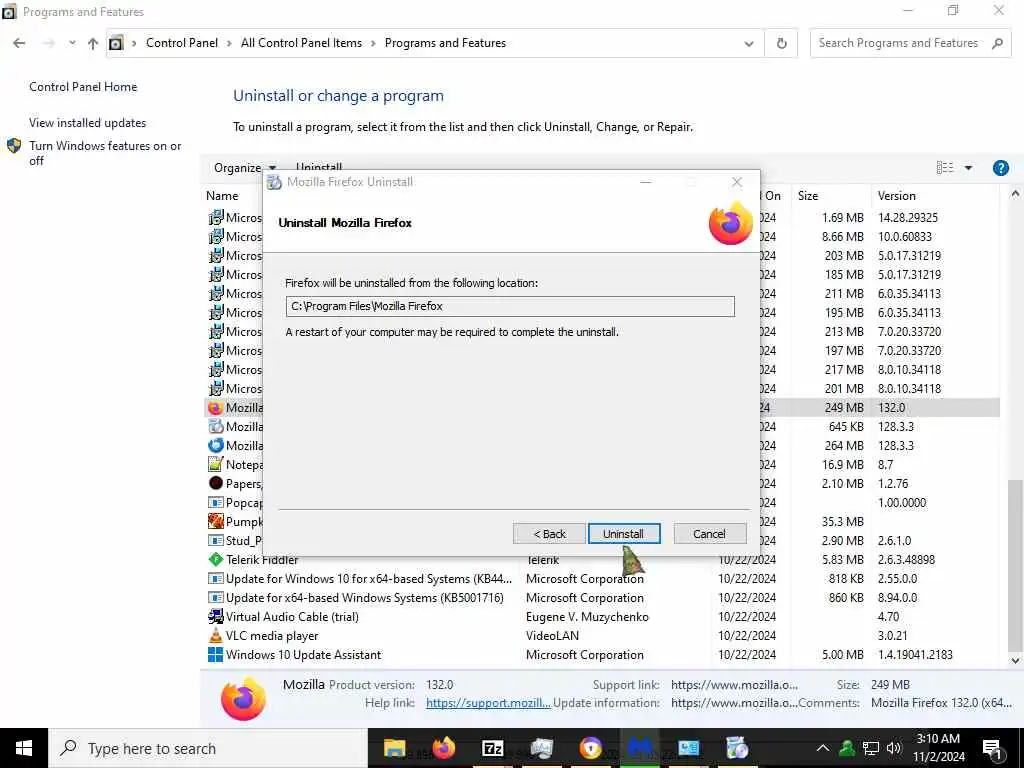Select the Papers row dark round icon
This screenshot has width=1024, height=768.
216,483
